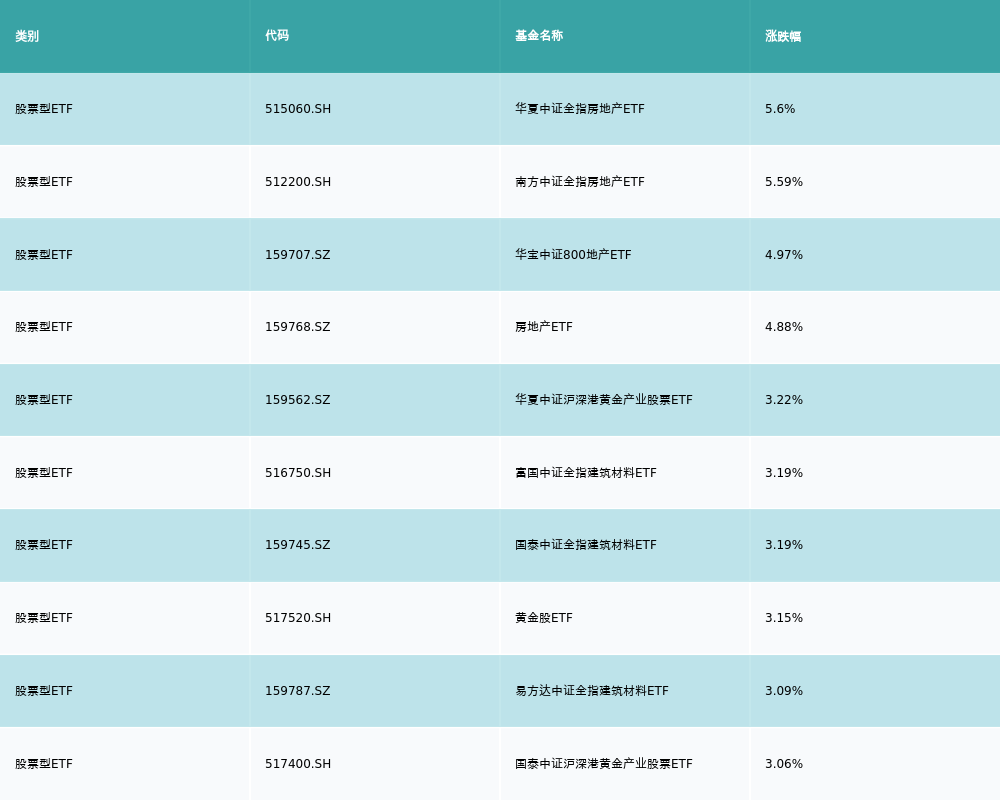1000x800 pixels.
Task: Click the 4.97% change value
Action: (x=784, y=255)
